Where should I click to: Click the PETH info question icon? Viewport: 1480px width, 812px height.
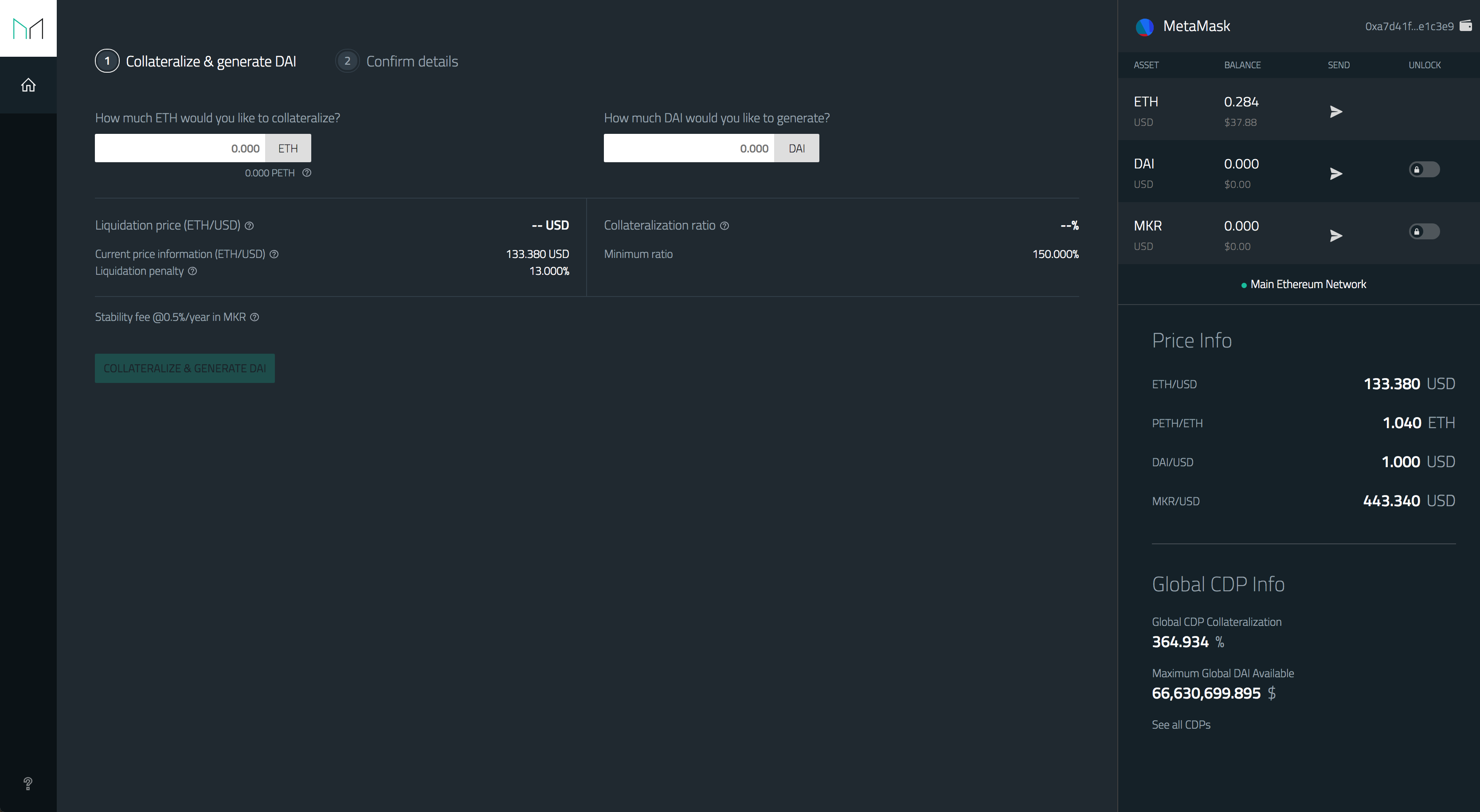coord(307,173)
